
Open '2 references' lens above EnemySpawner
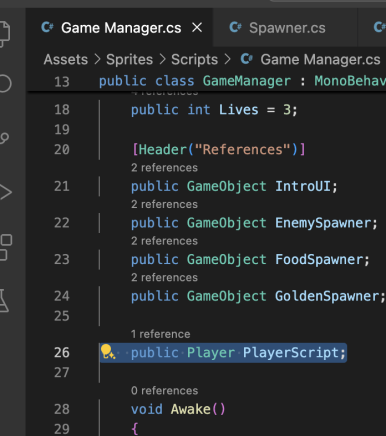pos(164,204)
